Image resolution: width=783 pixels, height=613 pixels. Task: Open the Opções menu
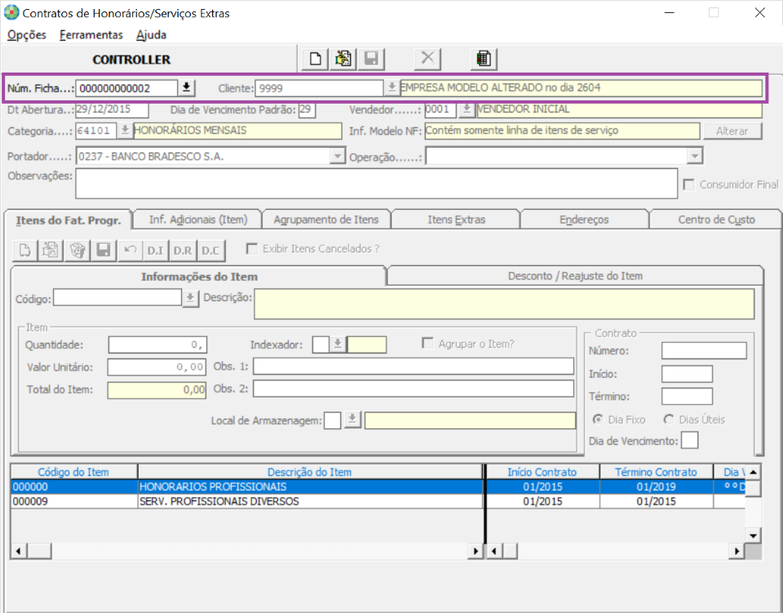(26, 35)
